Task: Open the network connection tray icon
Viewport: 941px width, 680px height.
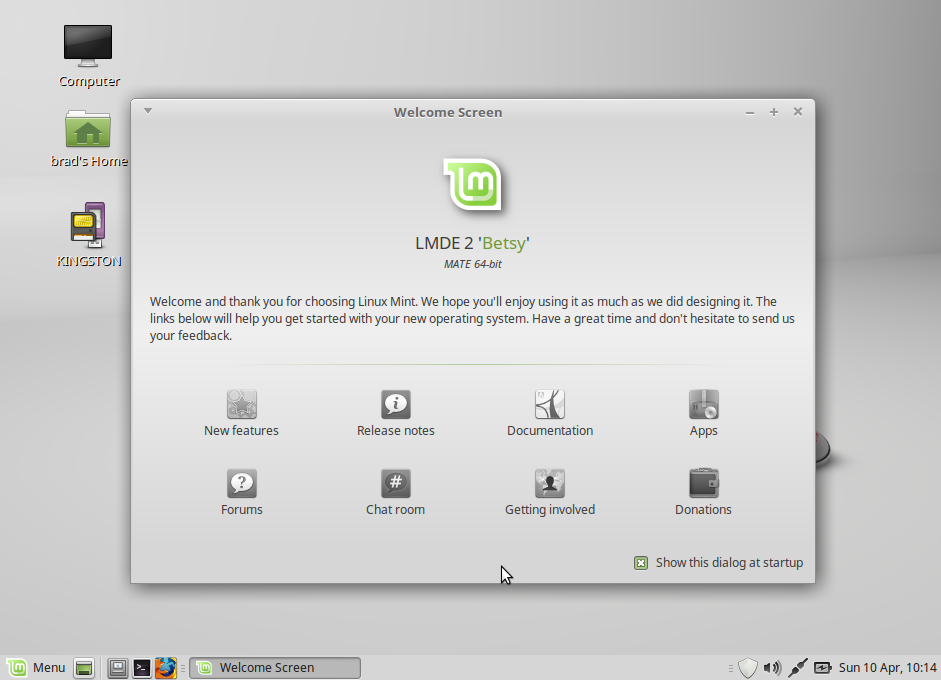Action: pos(798,667)
